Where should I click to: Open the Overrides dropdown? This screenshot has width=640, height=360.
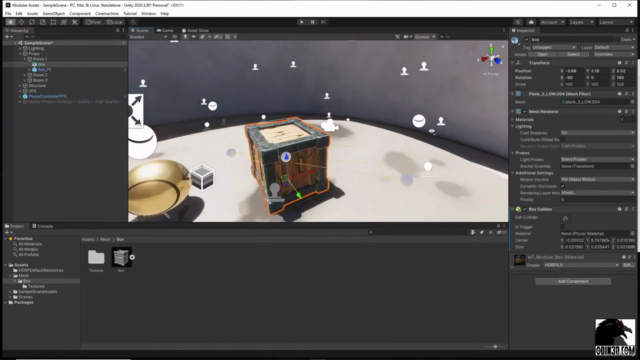613,54
